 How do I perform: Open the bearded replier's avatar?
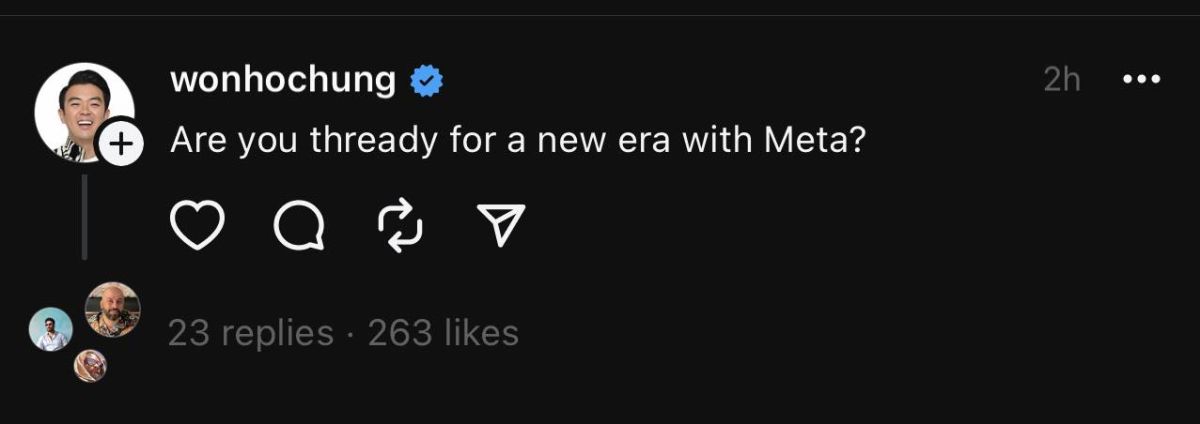coord(112,310)
